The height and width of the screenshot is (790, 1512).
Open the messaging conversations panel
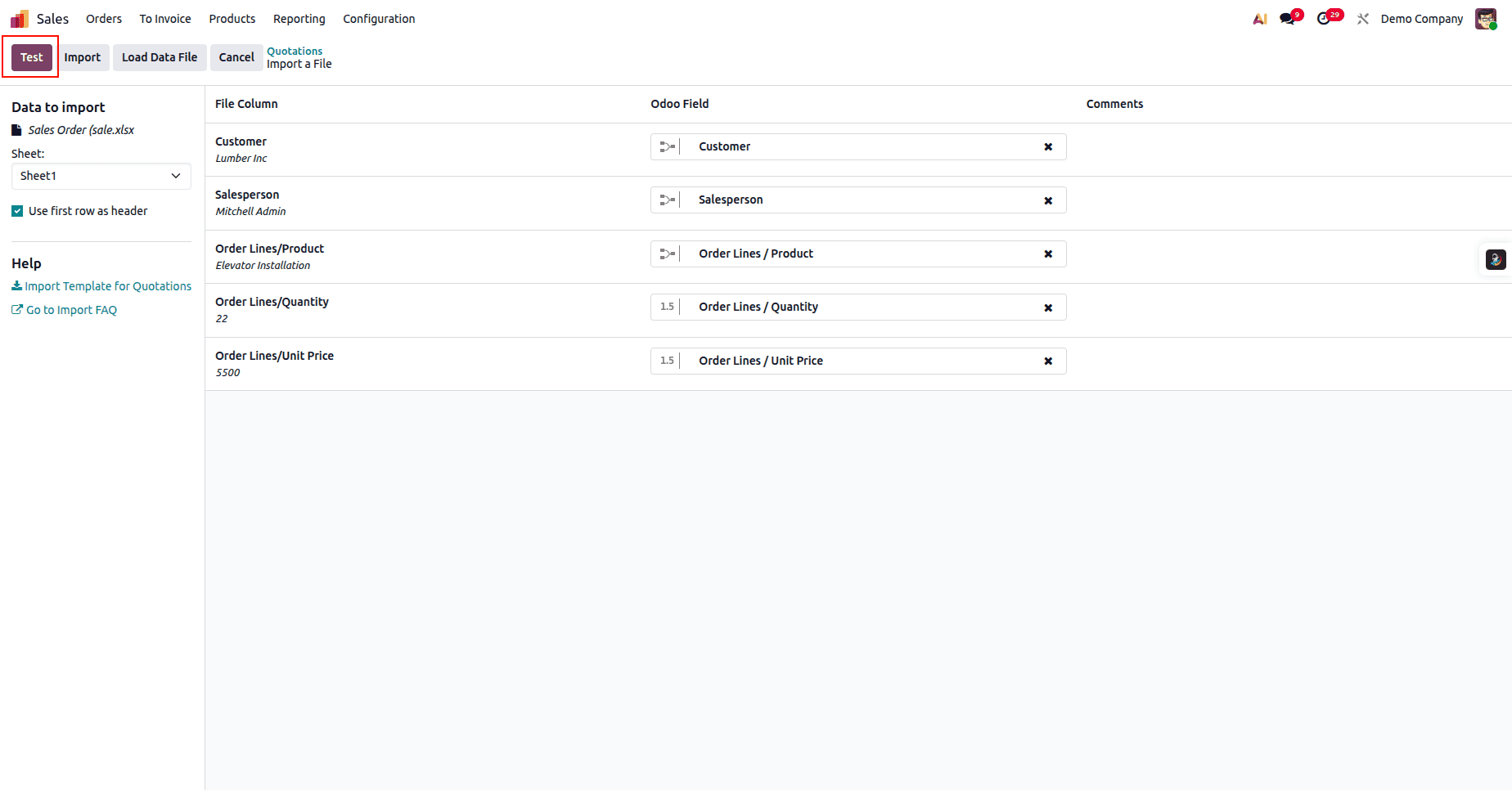[x=1287, y=17]
